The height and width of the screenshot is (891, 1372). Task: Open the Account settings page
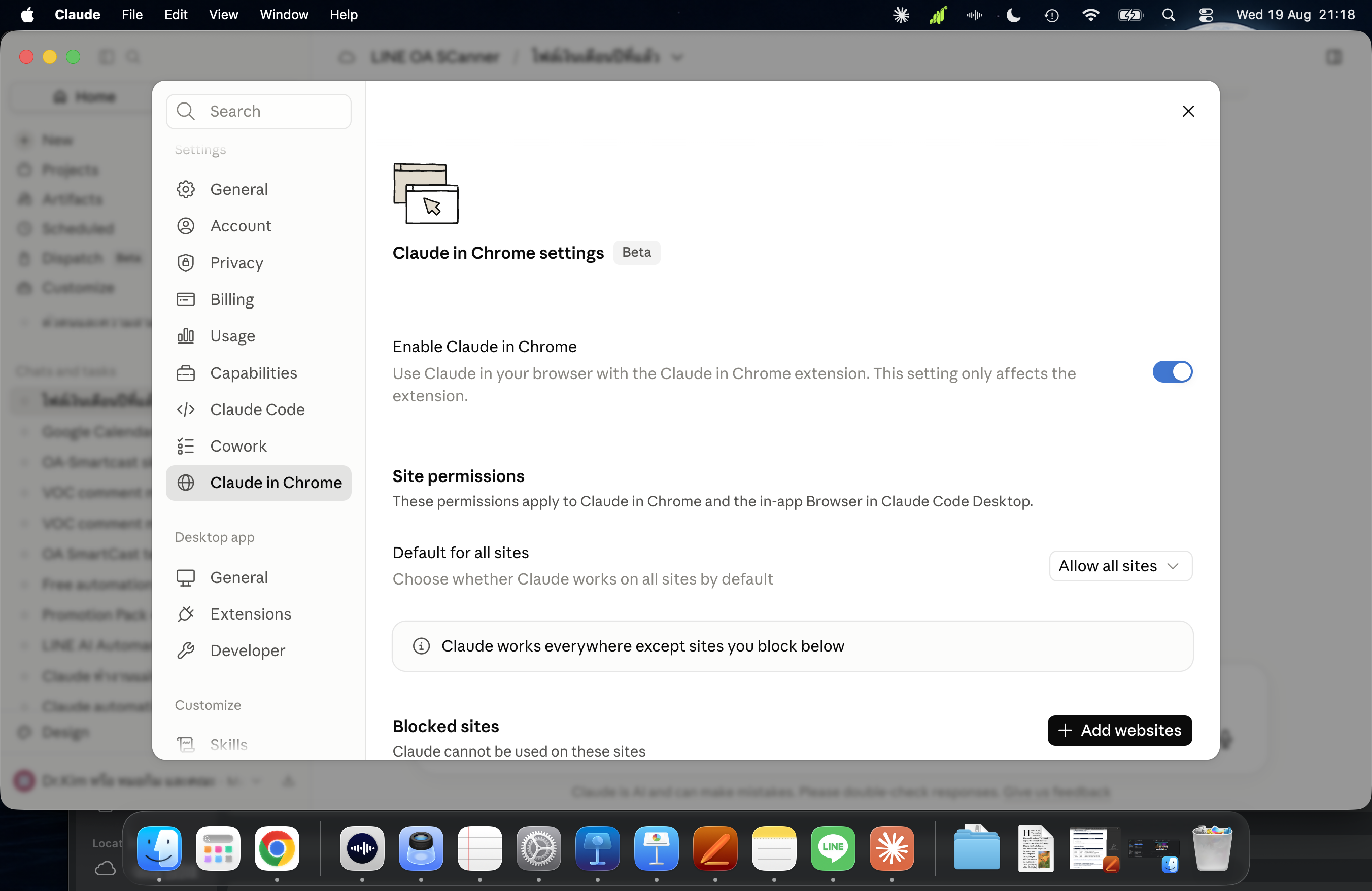coord(258,226)
